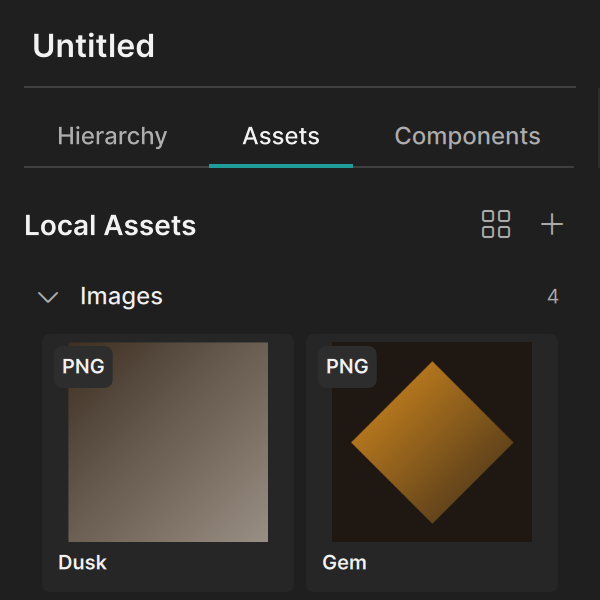
Task: Click the PNG badge on Dusk
Action: click(x=83, y=367)
